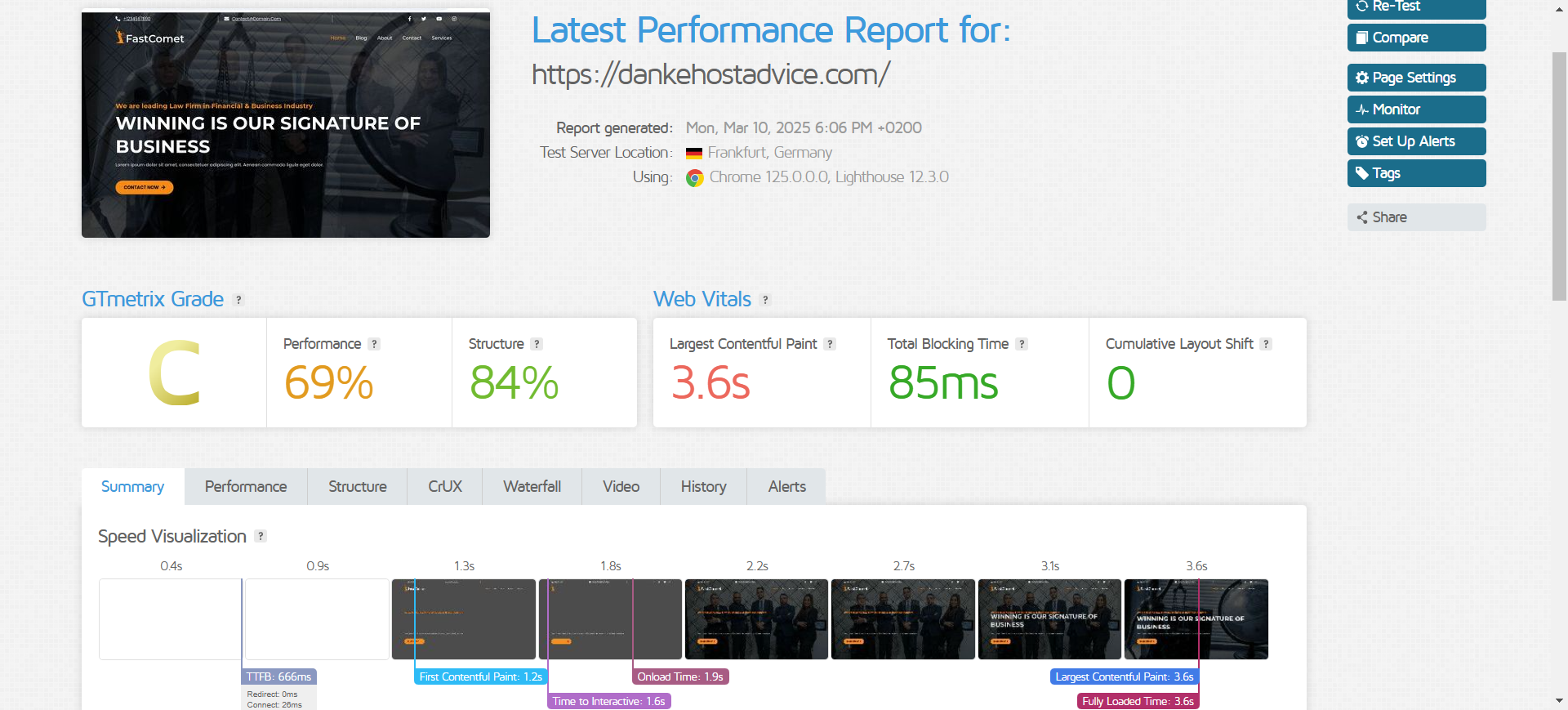Click the gear icon on Page Settings

pyautogui.click(x=1362, y=78)
